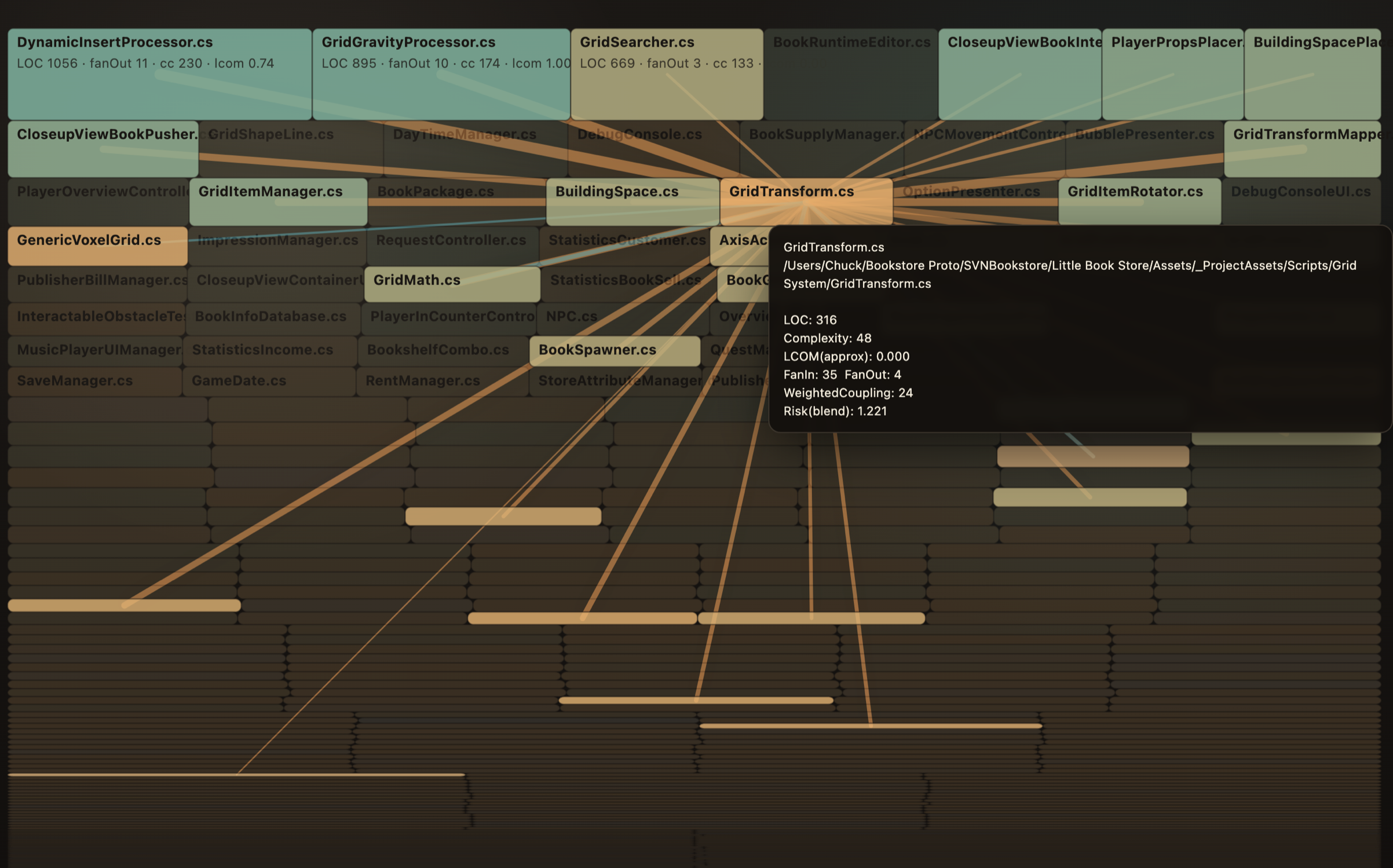Click the GridItemRotator.cs node
Viewport: 1393px width, 868px height.
1139,201
